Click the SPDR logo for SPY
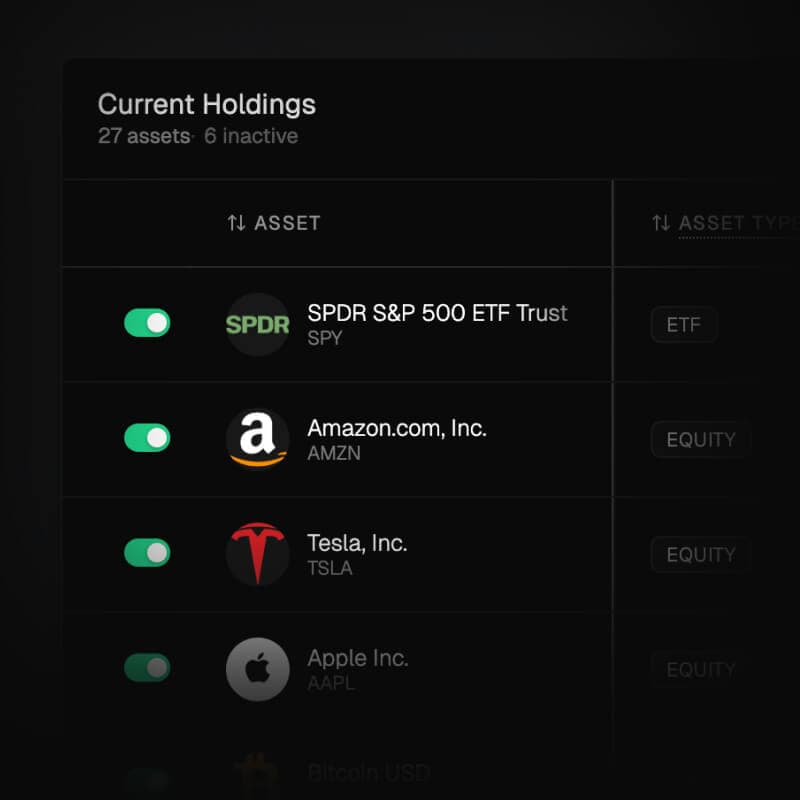Screen dimensions: 800x800 257,325
